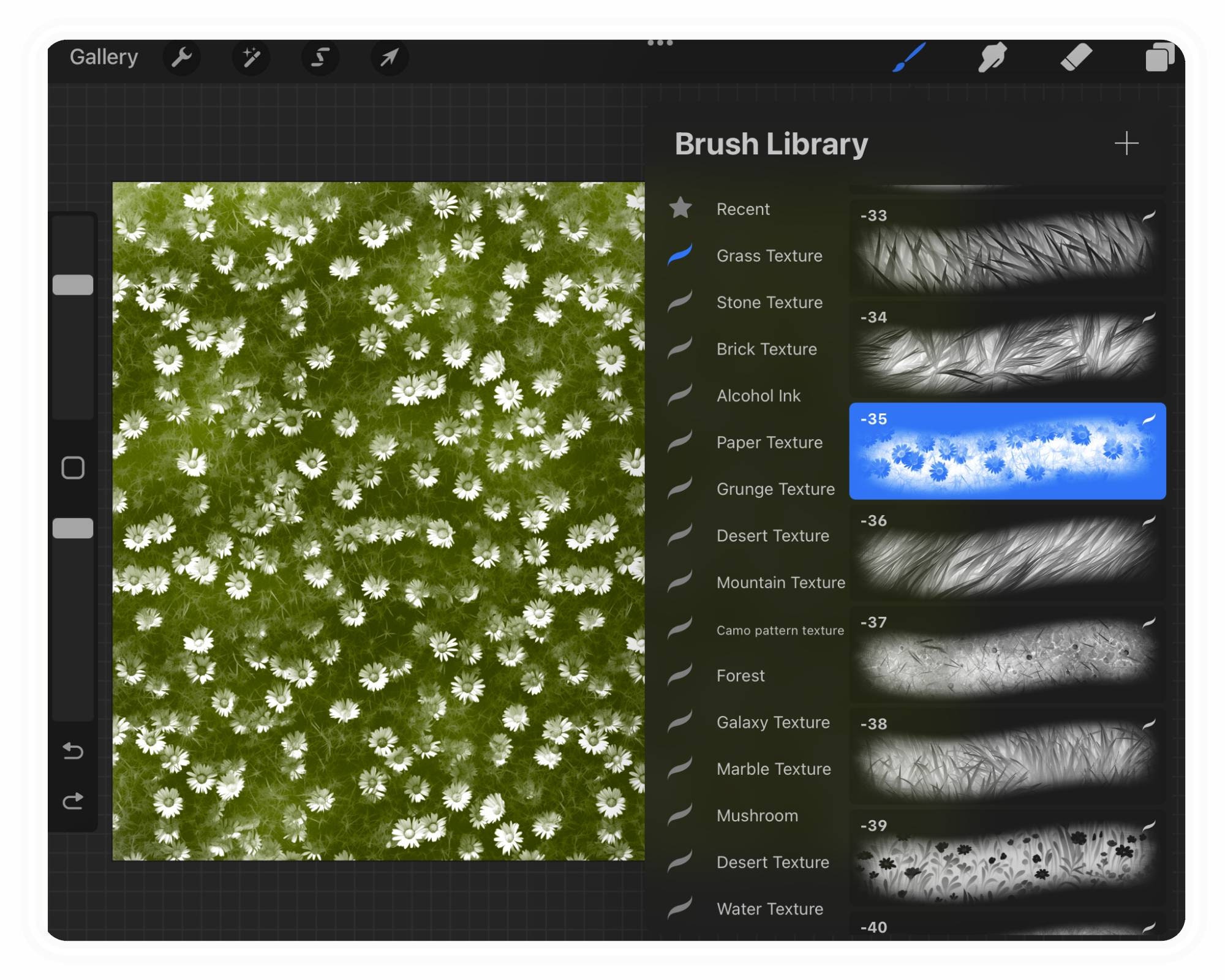Open the three-dot menu at top
This screenshot has width=1225, height=980.
660,42
